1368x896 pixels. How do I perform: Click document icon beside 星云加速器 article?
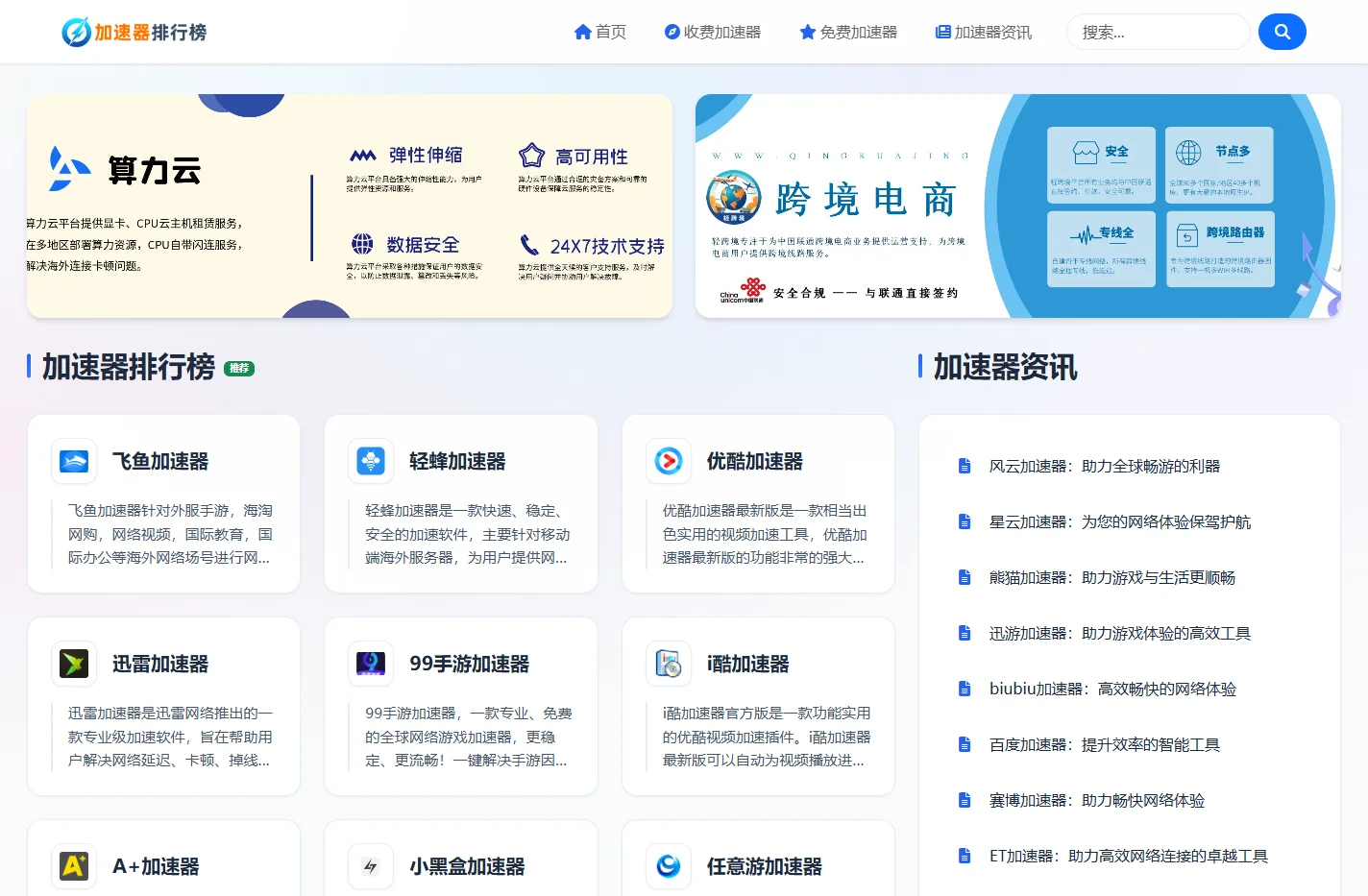[x=965, y=521]
